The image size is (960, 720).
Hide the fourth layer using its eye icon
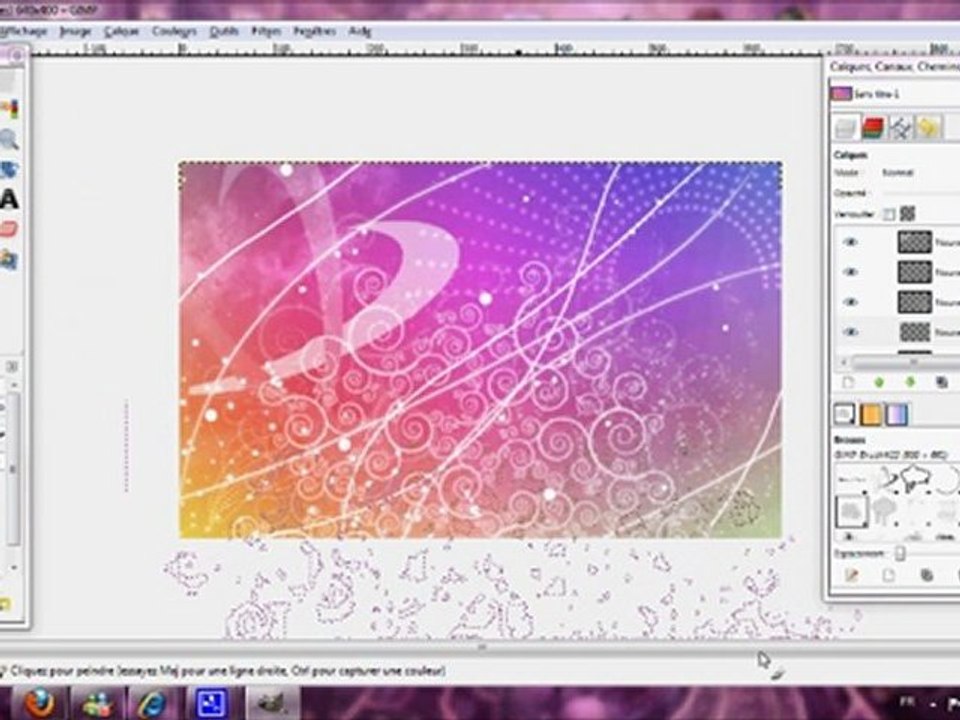pos(850,332)
